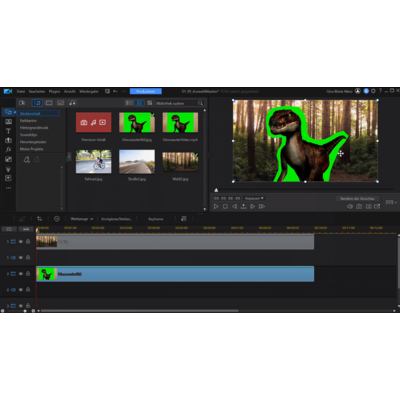The width and height of the screenshot is (400, 400).
Task: Click the project save icon next to Wiedergabe
Action: 107,91
